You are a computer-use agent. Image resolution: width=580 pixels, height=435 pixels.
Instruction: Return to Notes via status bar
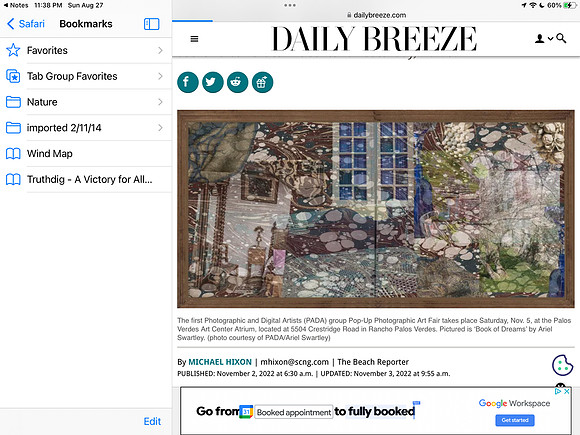(16, 5)
